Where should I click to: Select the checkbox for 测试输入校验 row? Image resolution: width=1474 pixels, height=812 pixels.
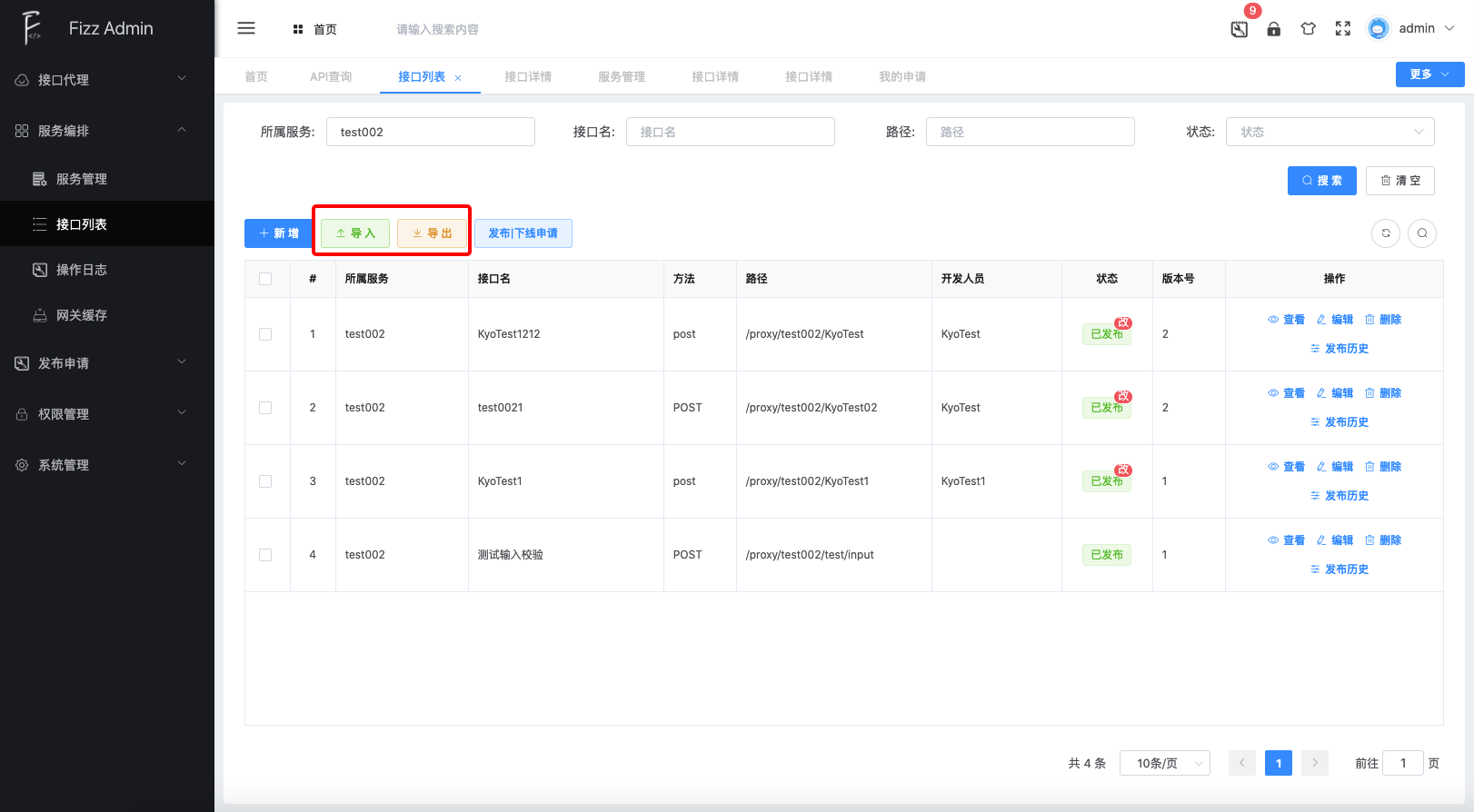pyautogui.click(x=265, y=555)
